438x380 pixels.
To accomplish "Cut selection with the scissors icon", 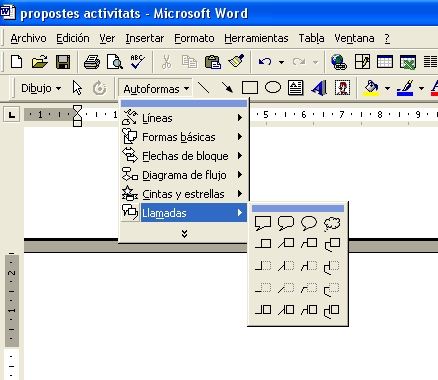I will 166,62.
